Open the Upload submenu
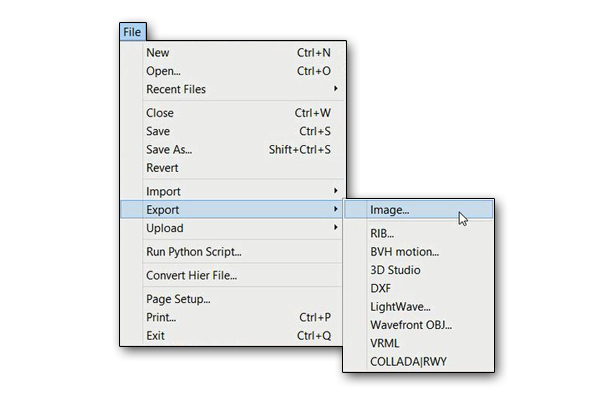The image size is (600, 410). pos(233,228)
